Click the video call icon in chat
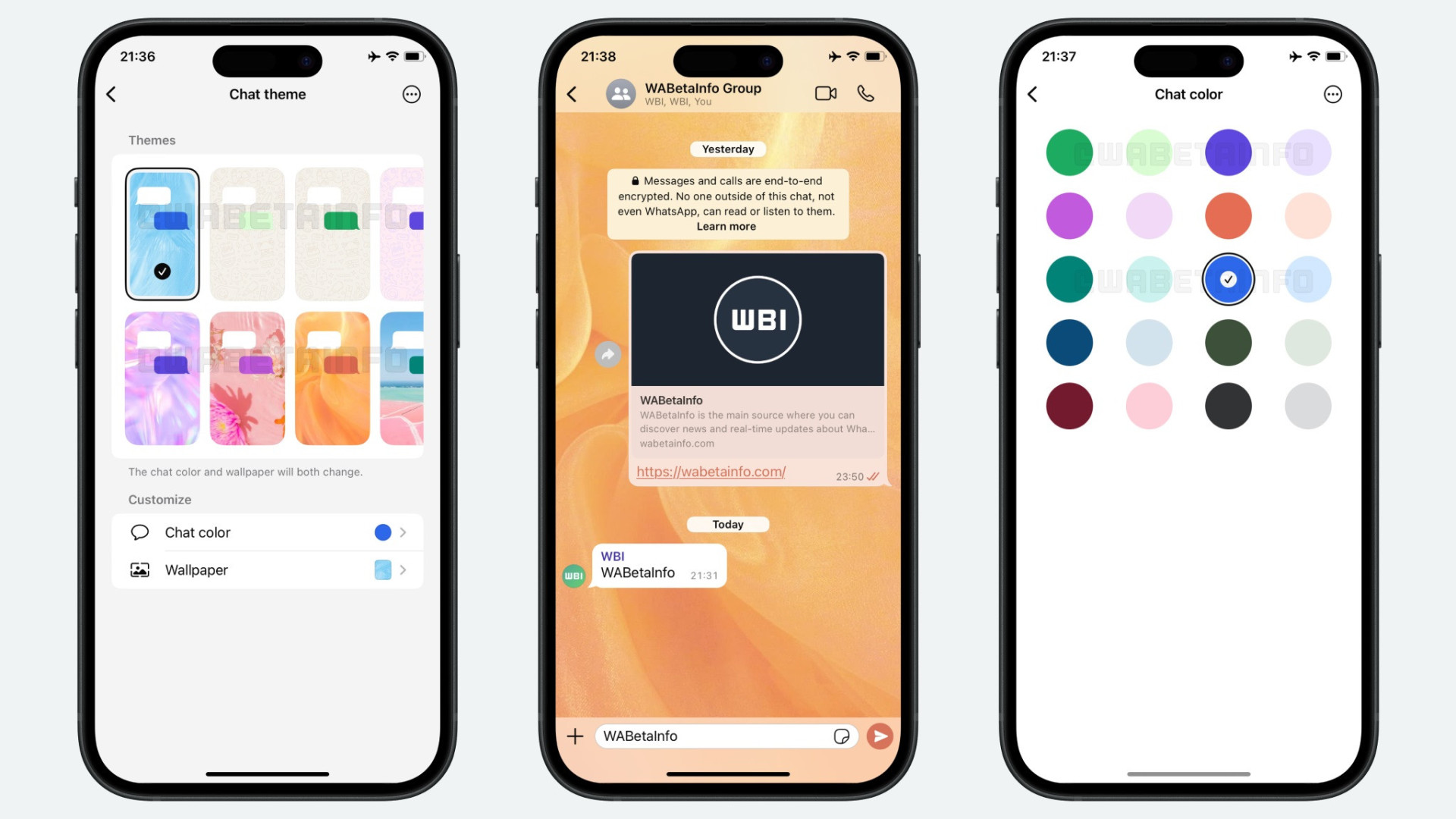The width and height of the screenshot is (1456, 819). click(824, 93)
